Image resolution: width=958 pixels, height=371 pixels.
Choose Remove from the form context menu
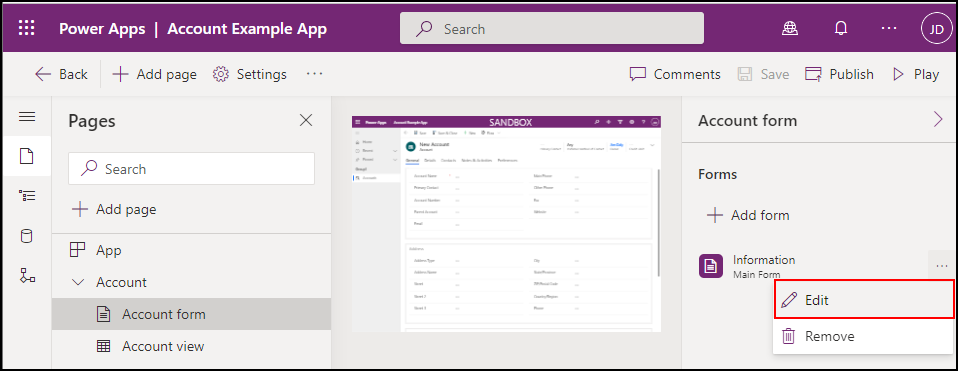[x=863, y=336]
